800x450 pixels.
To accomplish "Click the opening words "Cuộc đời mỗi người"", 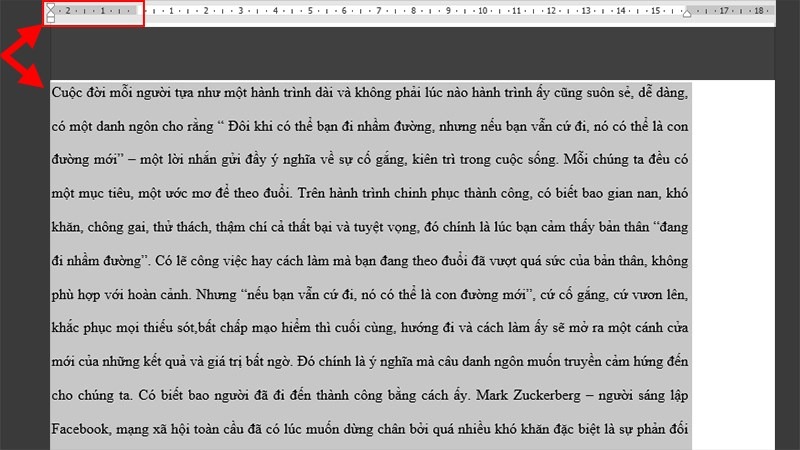I will 110,93.
